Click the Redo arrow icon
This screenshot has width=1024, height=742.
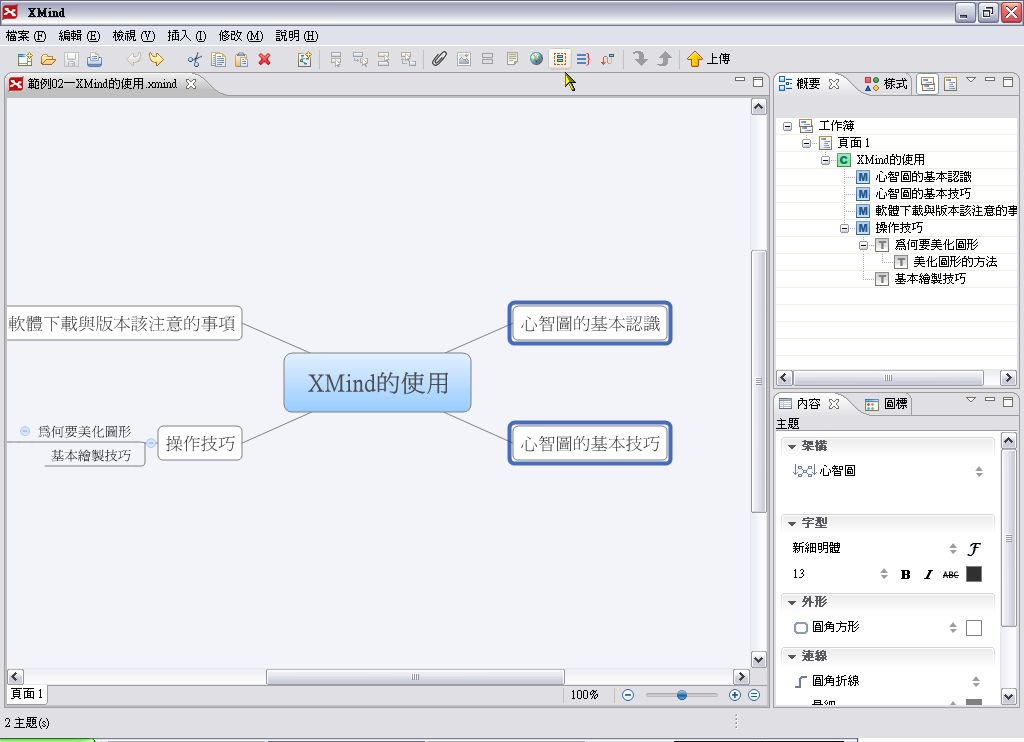point(156,59)
